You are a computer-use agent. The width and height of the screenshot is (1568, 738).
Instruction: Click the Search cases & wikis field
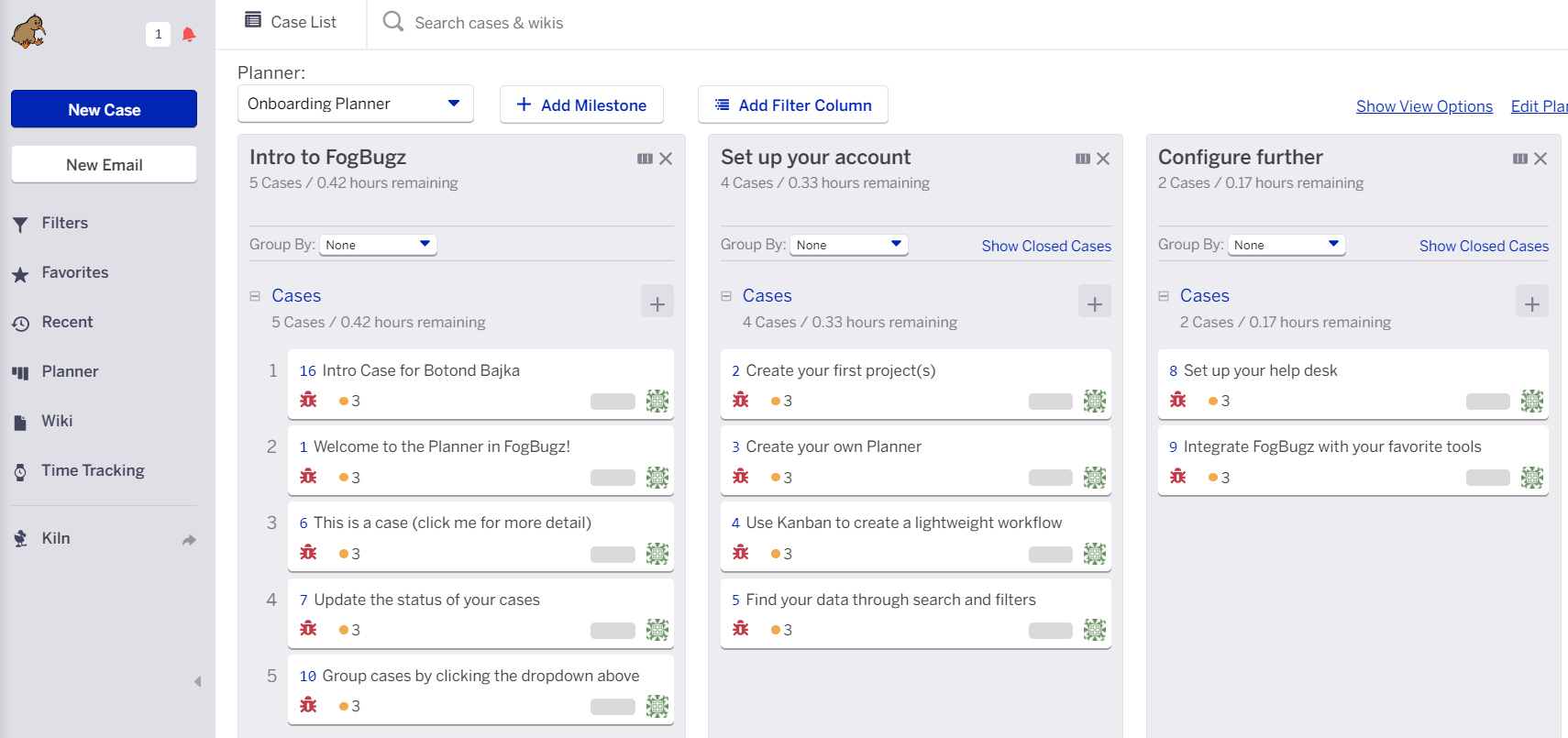pyautogui.click(x=489, y=23)
